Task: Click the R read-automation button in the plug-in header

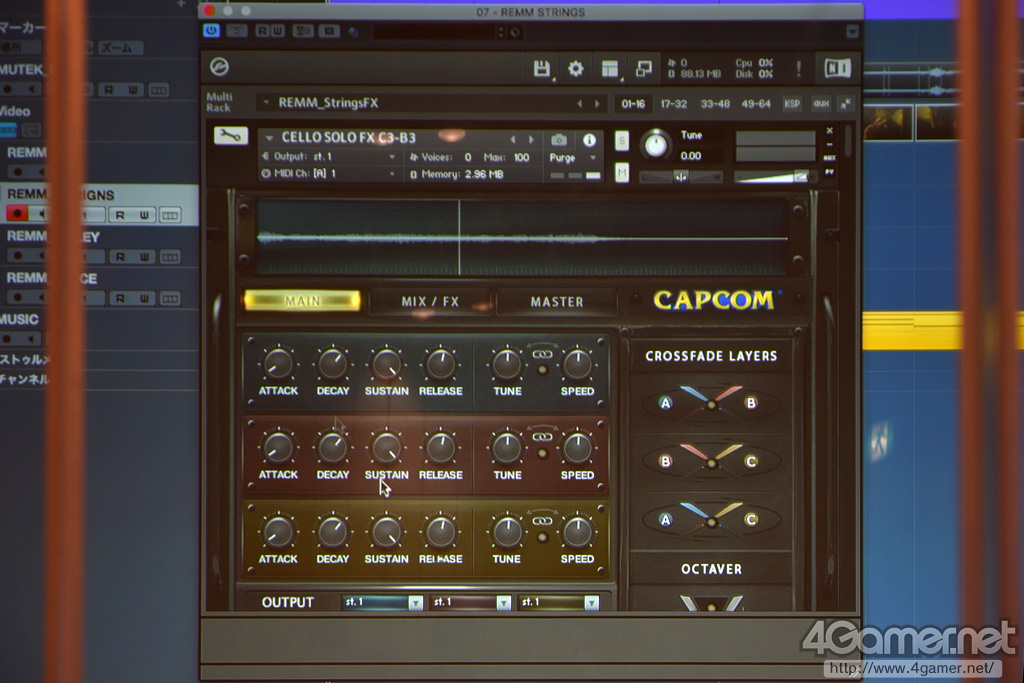Action: [x=262, y=31]
